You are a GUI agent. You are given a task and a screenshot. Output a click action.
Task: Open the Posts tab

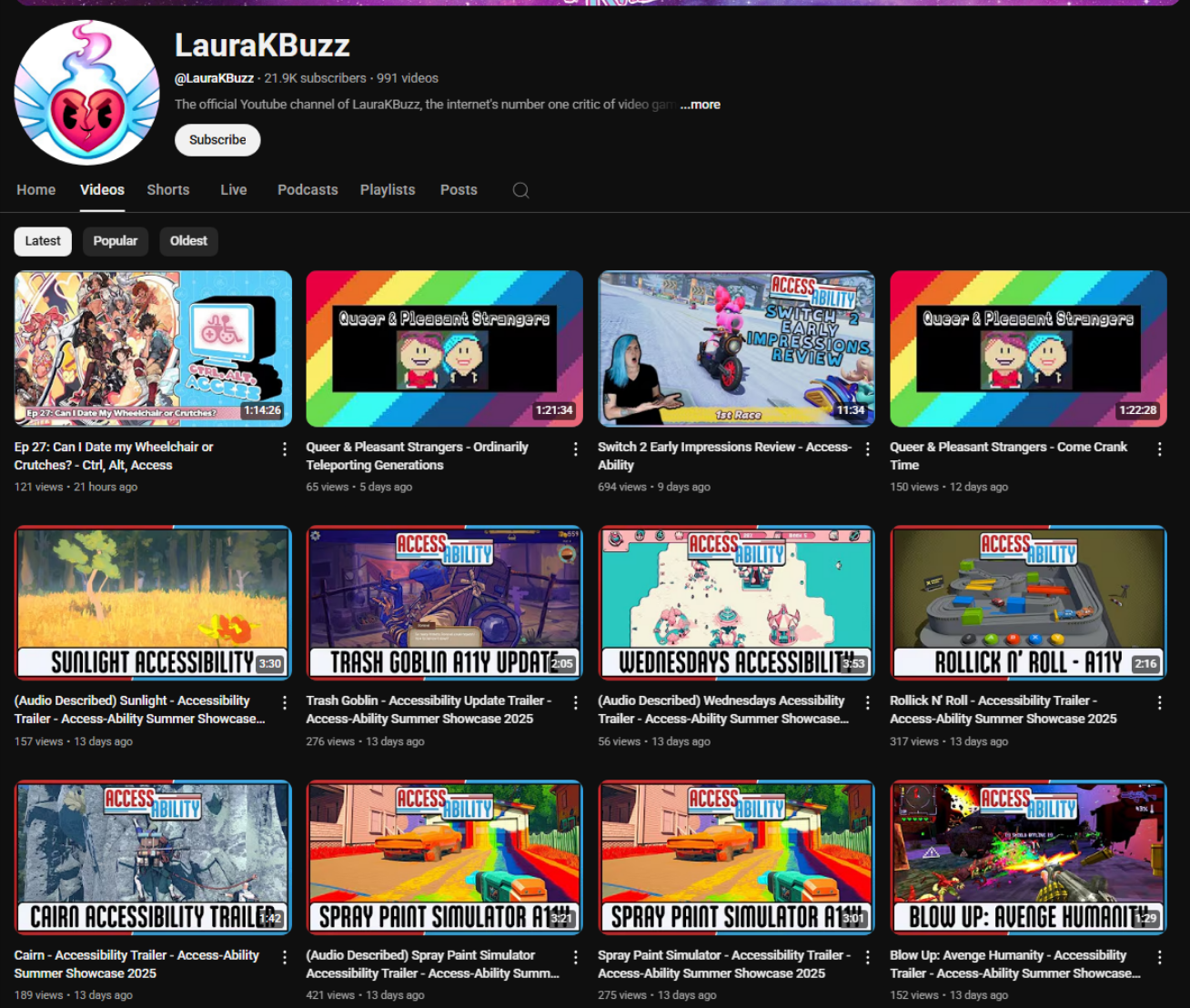pyautogui.click(x=459, y=190)
